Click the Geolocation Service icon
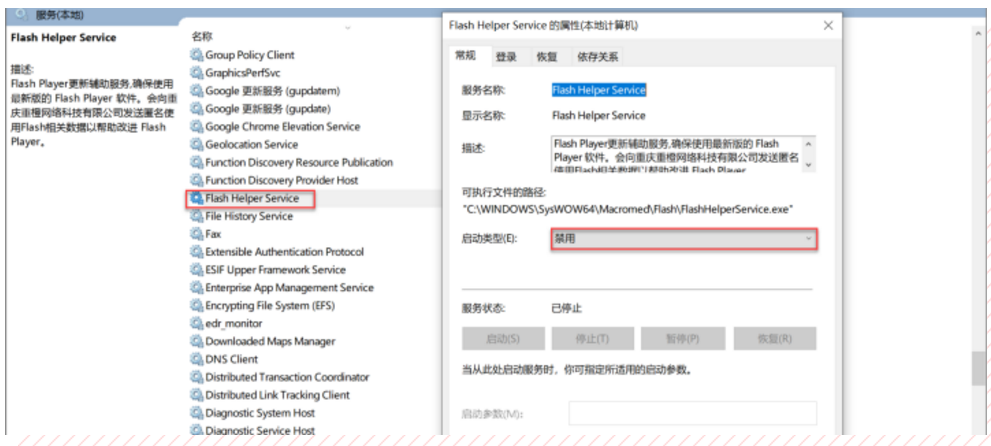The width and height of the screenshot is (991, 446). pos(197,144)
